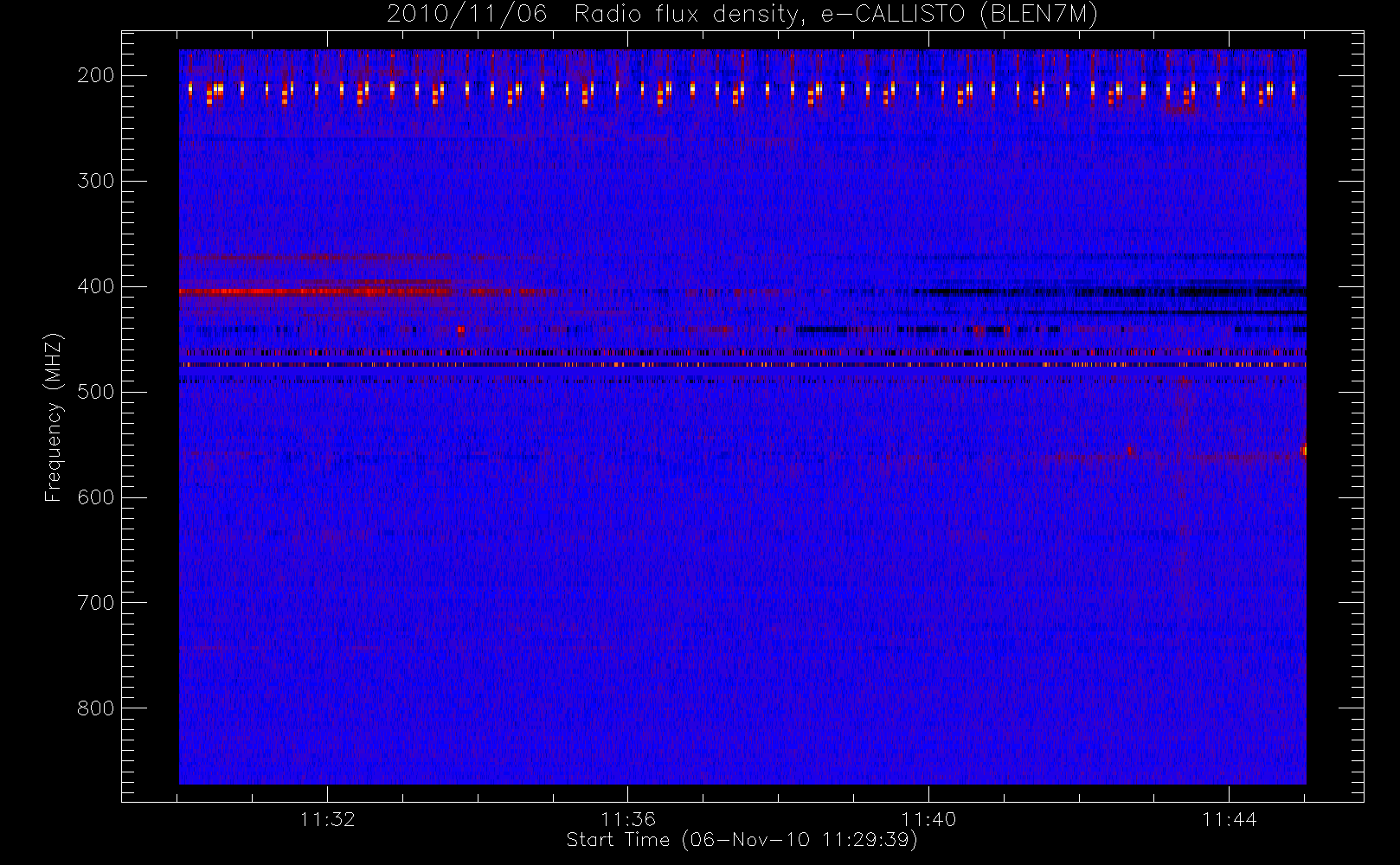Select the 200 frequency tick label
Image resolution: width=1400 pixels, height=865 pixels.
click(96, 75)
